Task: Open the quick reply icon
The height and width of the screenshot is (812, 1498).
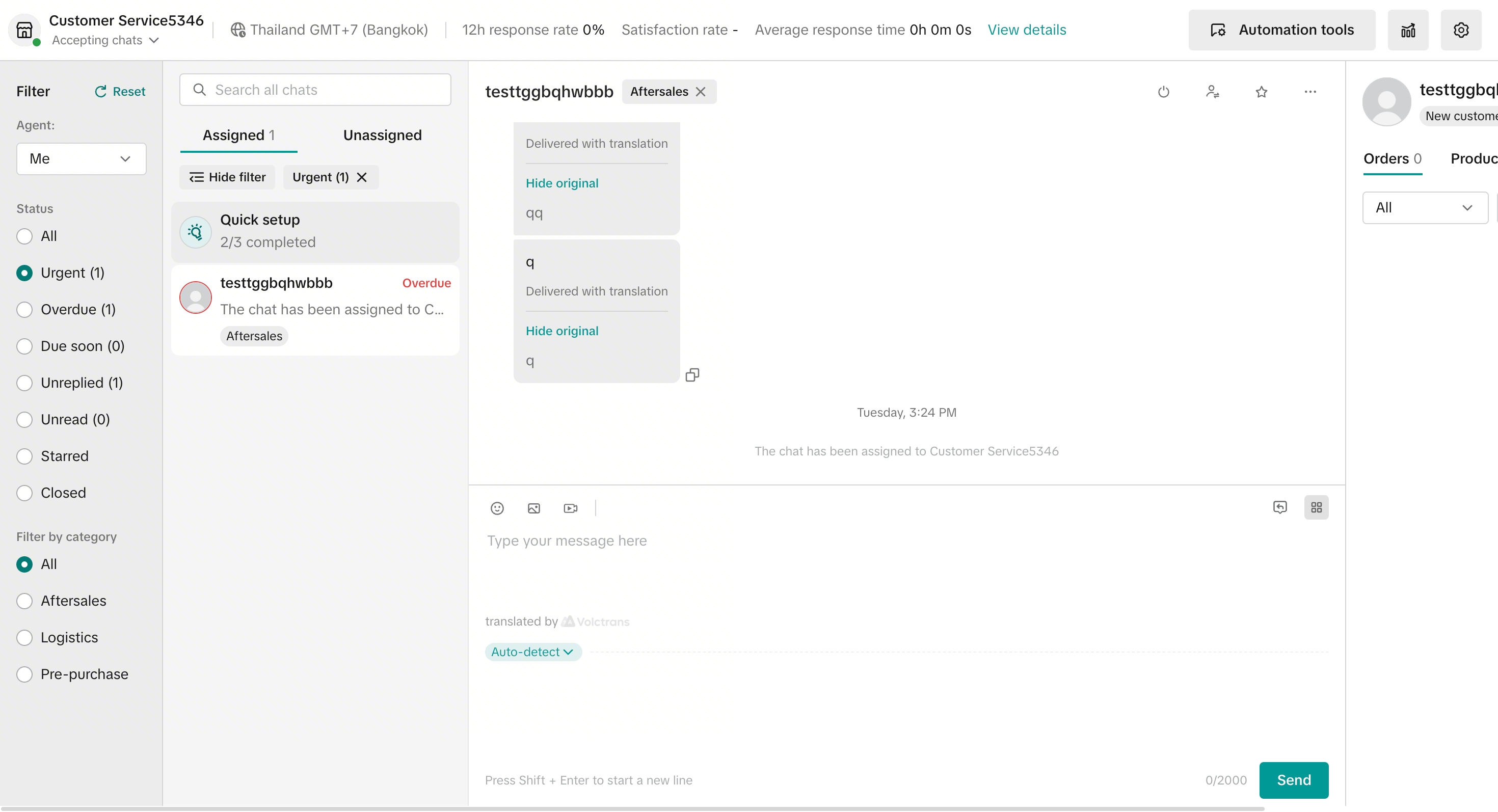Action: tap(1279, 507)
